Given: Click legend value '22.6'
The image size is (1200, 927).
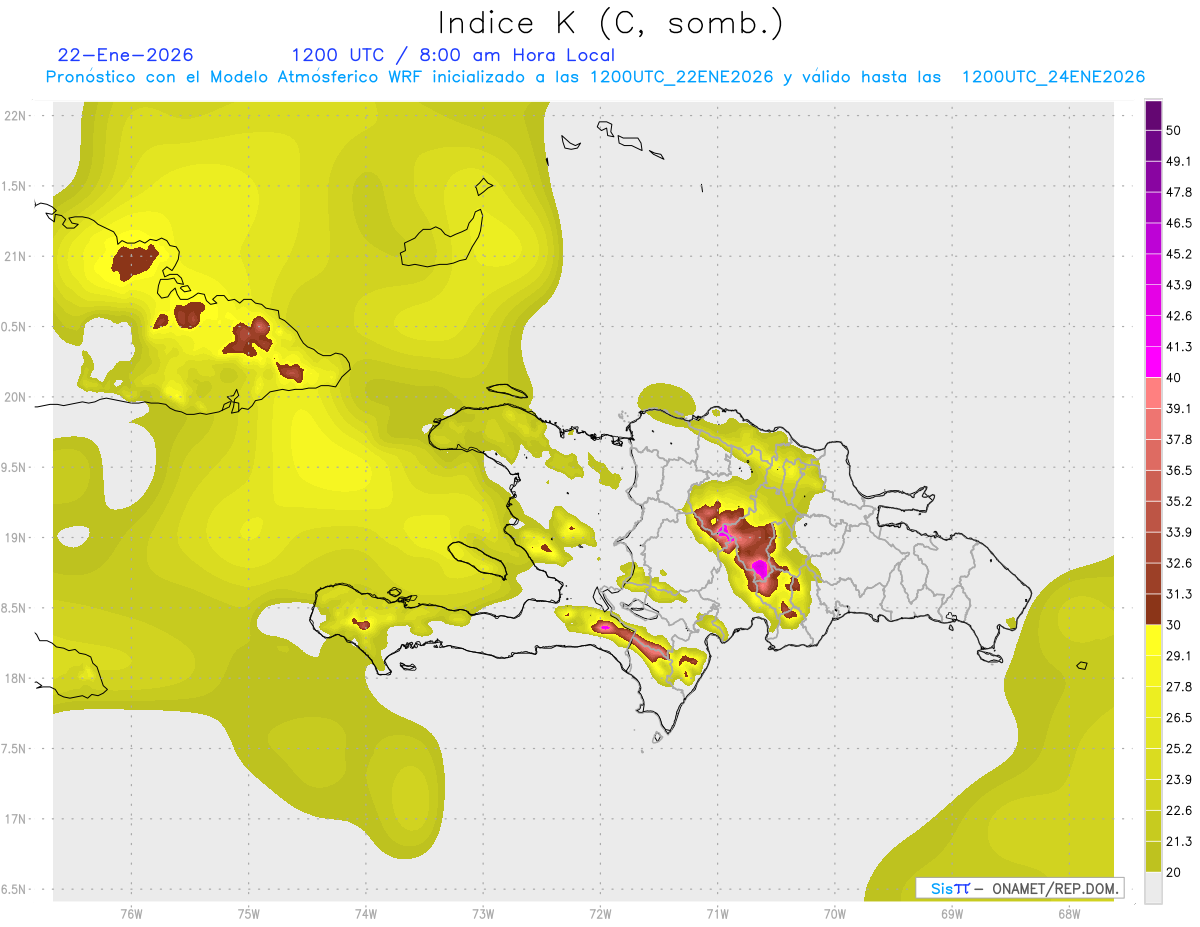Looking at the screenshot, I should click(x=1179, y=810).
